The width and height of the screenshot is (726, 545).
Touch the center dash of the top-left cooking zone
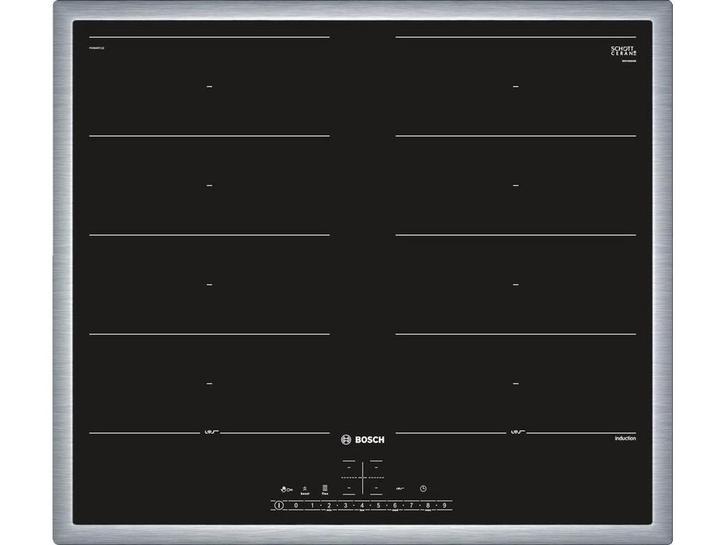(x=209, y=87)
